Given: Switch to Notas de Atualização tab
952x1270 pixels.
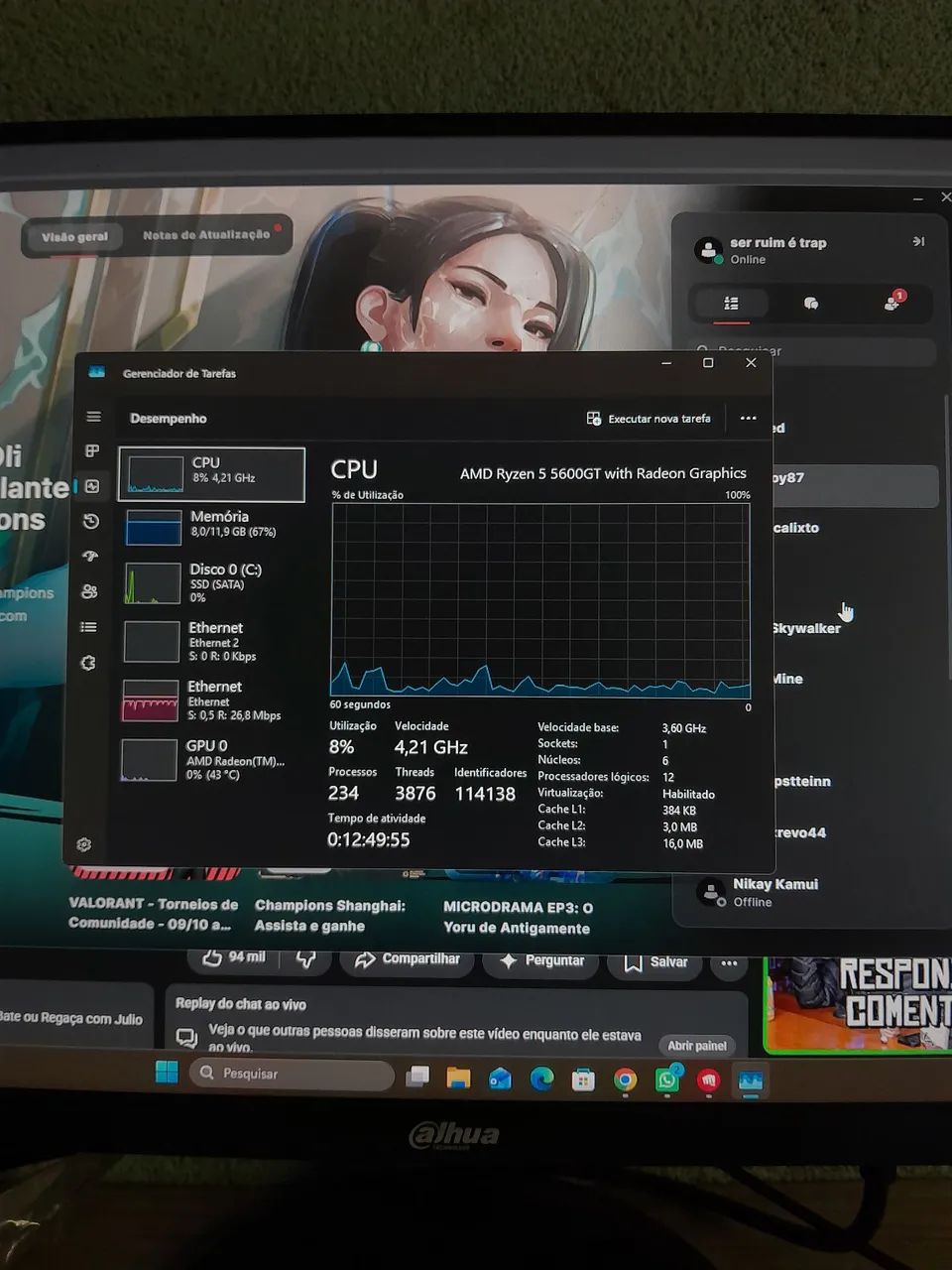Looking at the screenshot, I should click(207, 235).
